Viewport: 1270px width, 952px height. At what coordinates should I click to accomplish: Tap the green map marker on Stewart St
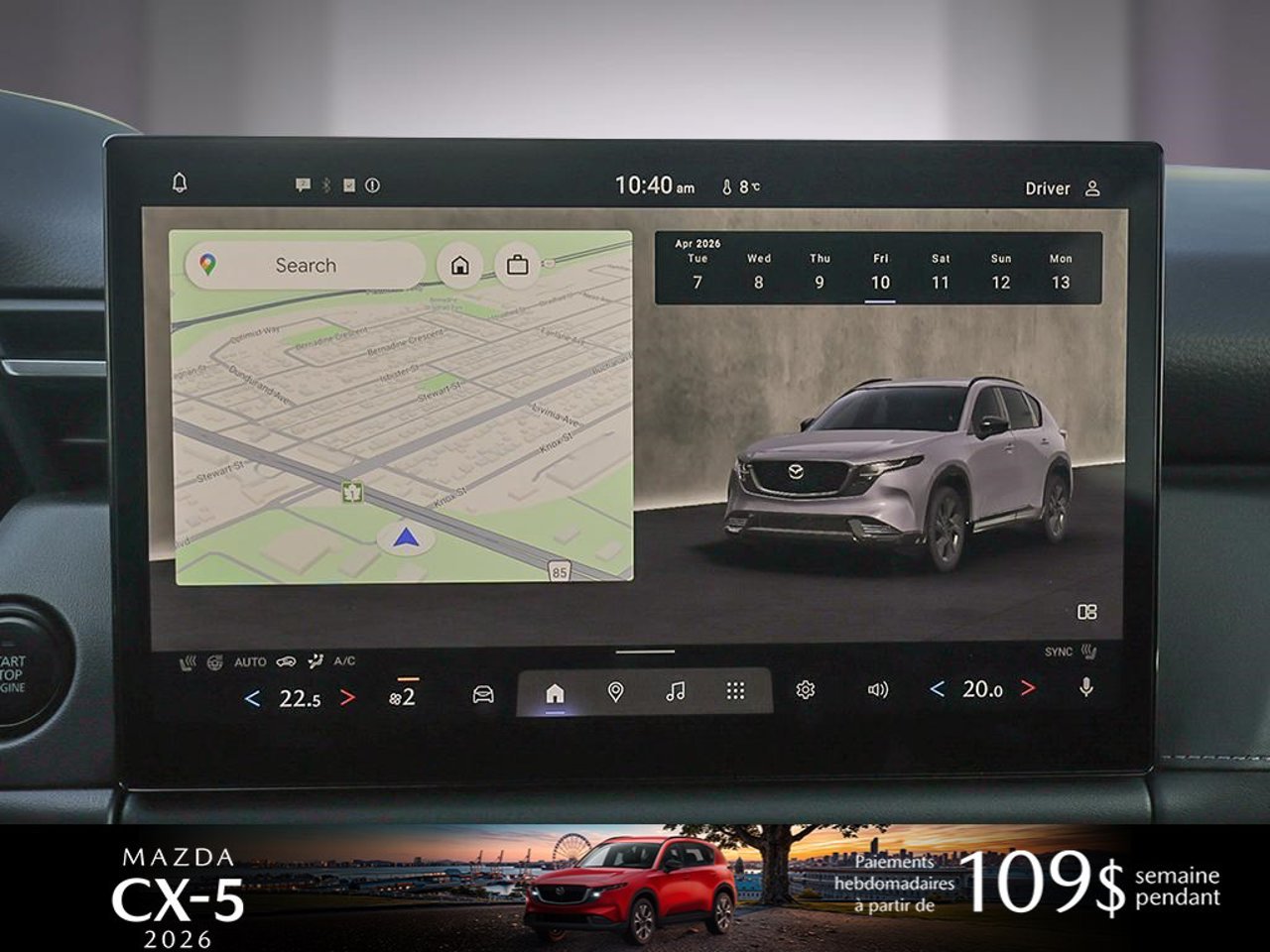point(351,491)
